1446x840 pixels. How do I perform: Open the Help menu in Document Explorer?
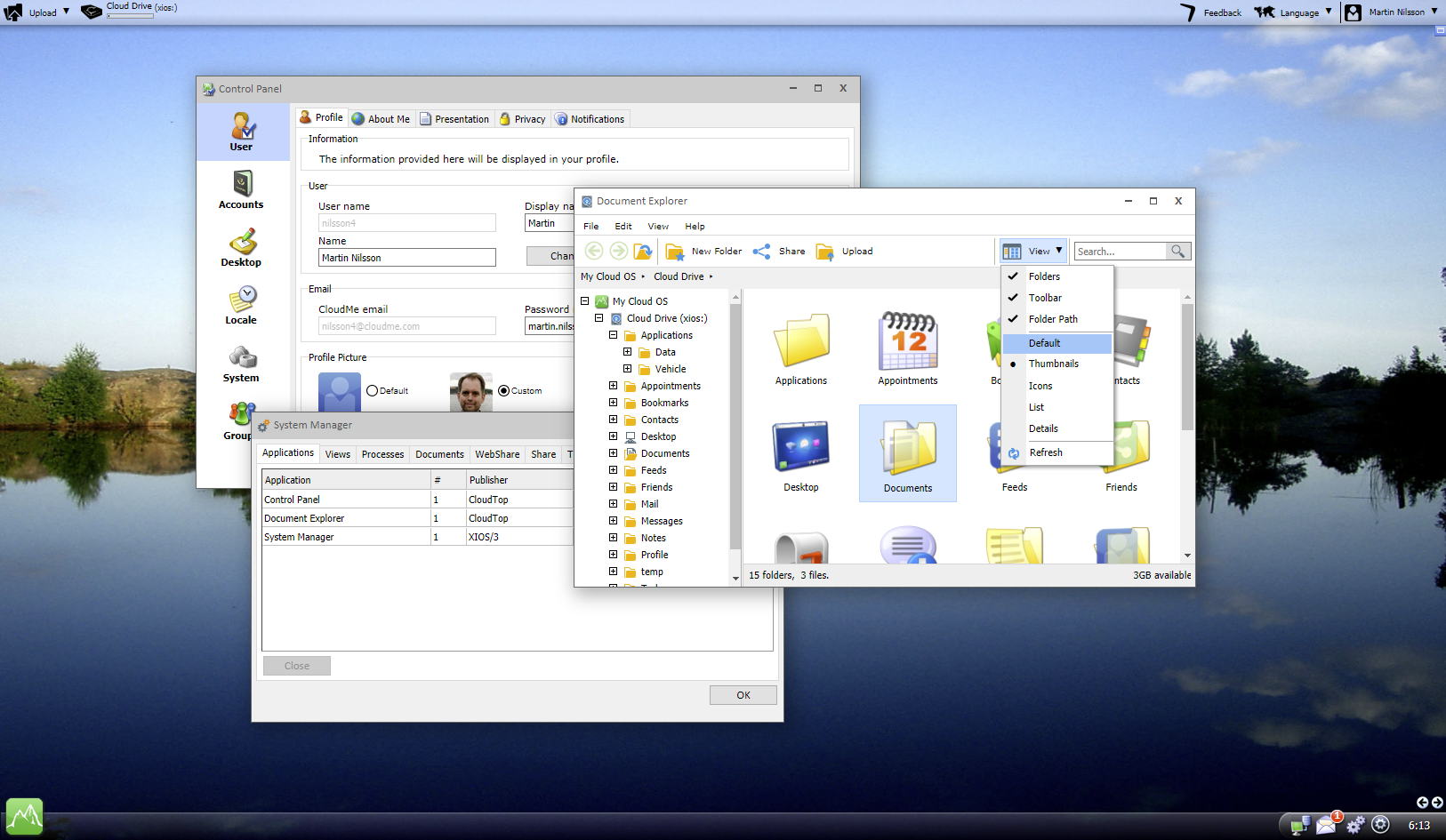pos(695,227)
